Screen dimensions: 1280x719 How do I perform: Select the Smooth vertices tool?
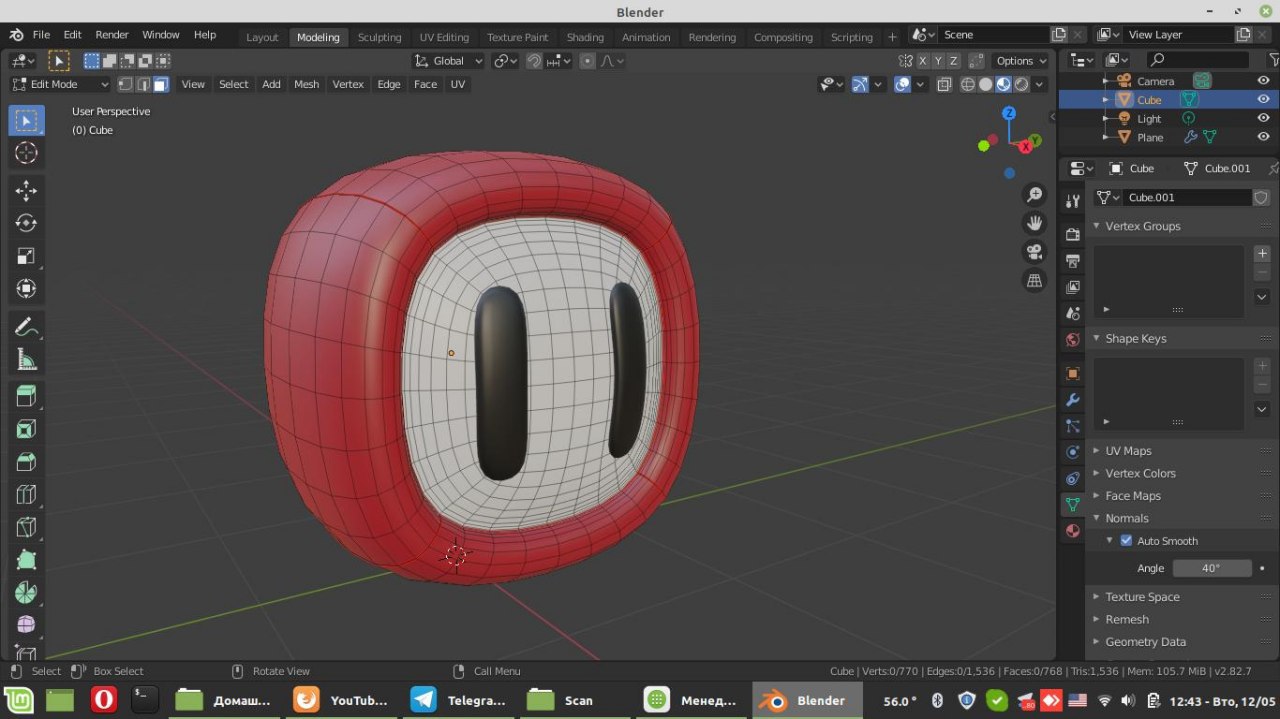click(x=26, y=626)
